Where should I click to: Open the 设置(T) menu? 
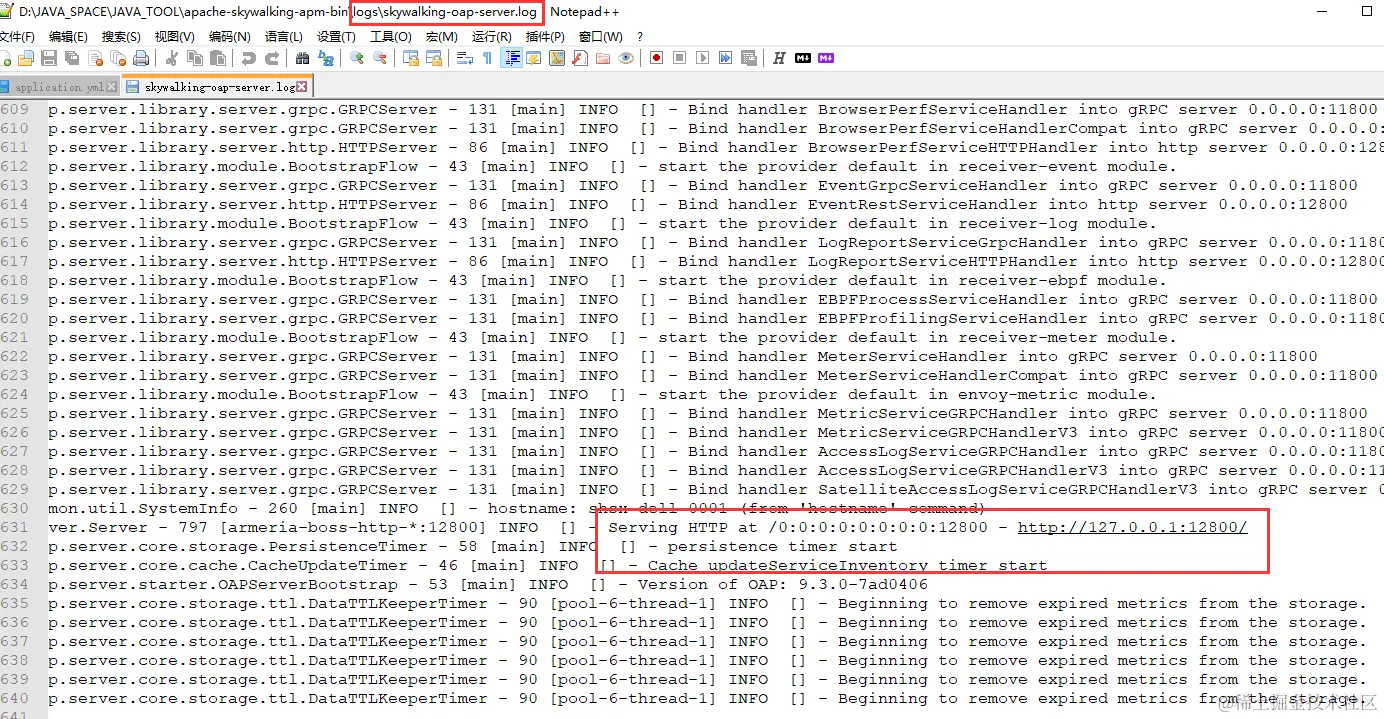(336, 37)
